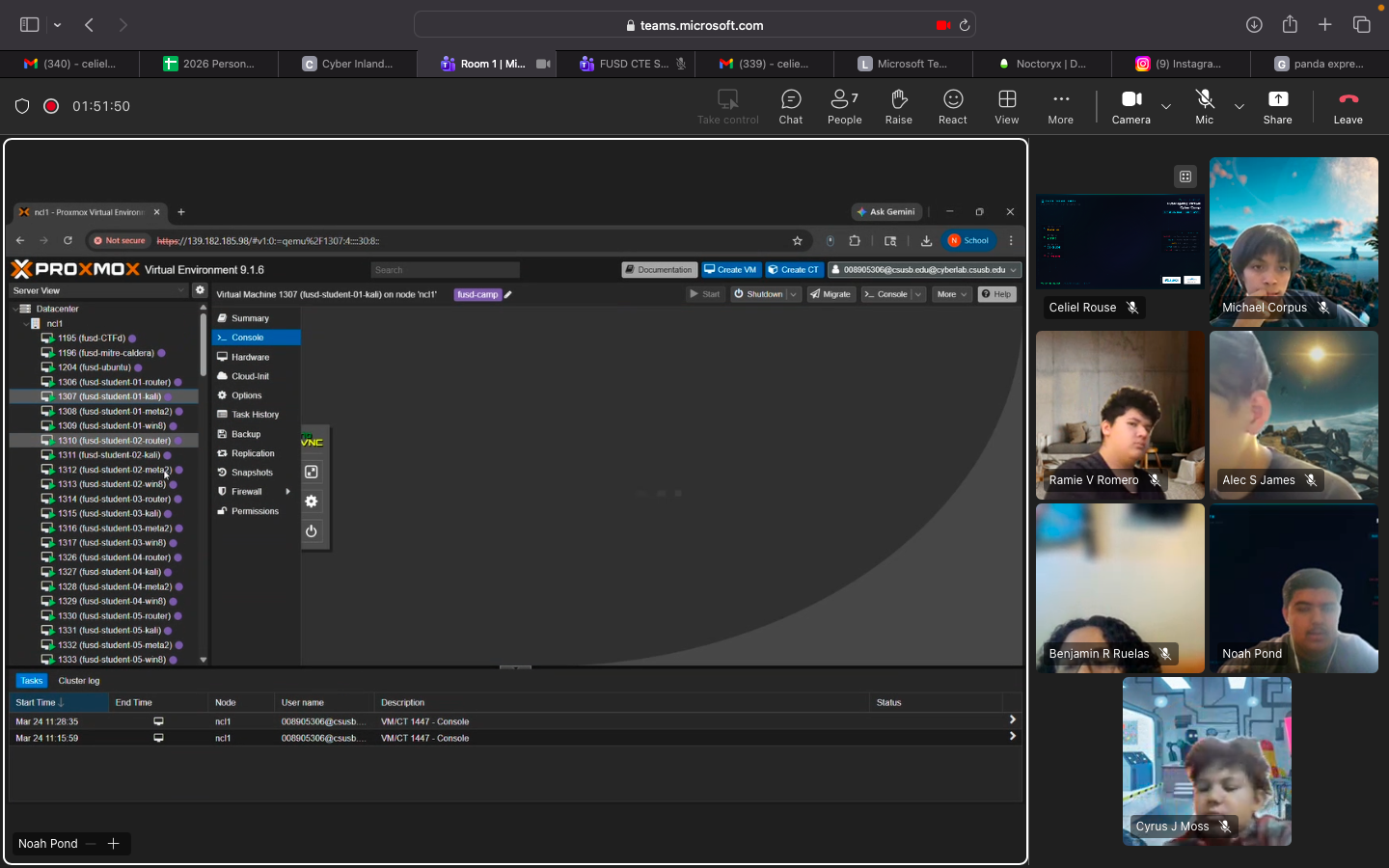The image size is (1389, 868).
Task: Toggle the Safari sidebar
Action: 30,25
